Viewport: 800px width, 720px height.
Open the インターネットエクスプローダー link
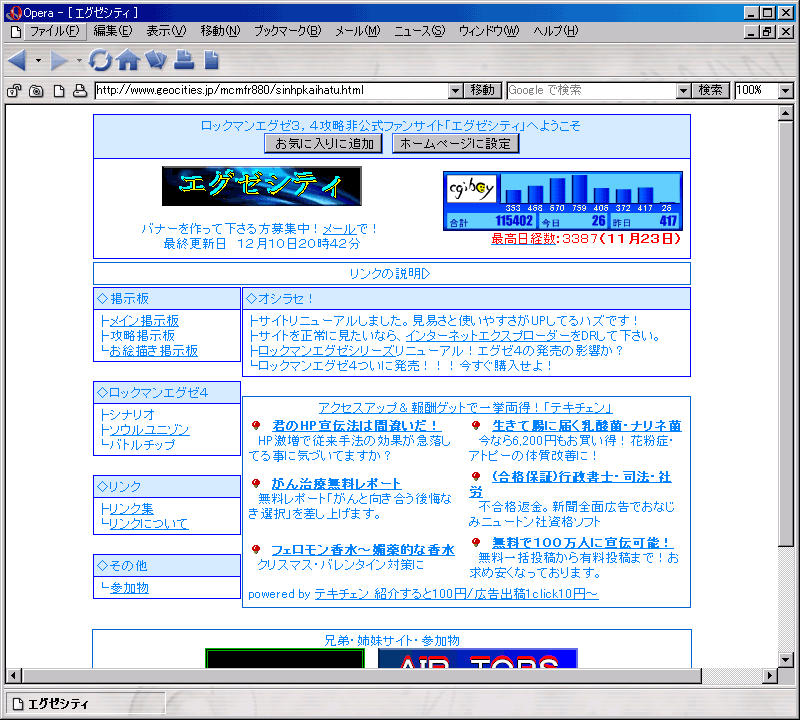tap(488, 336)
